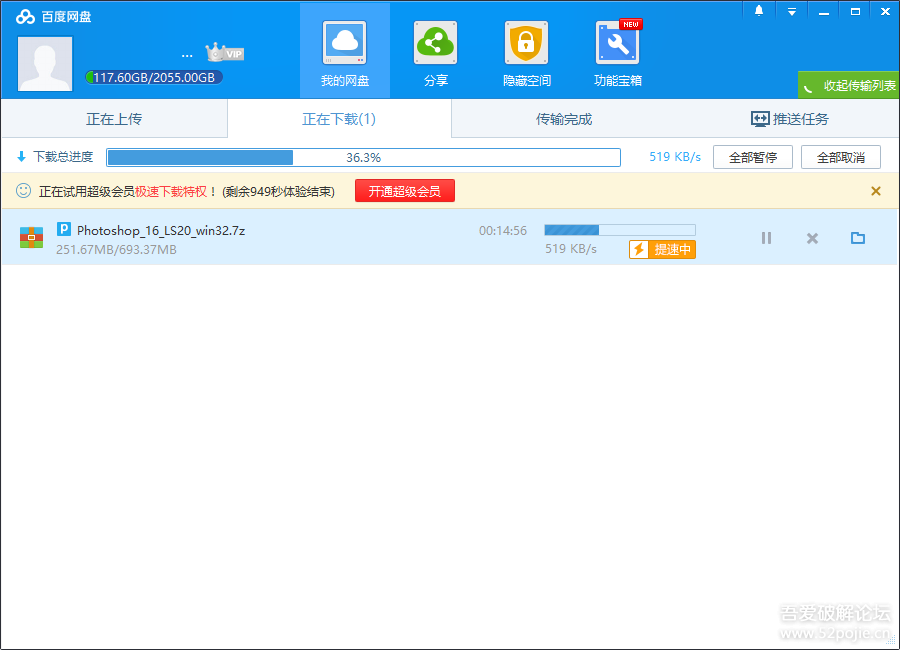This screenshot has height=650, width=900.
Task: Click the file's 519 KB/s speed text
Action: (571, 249)
